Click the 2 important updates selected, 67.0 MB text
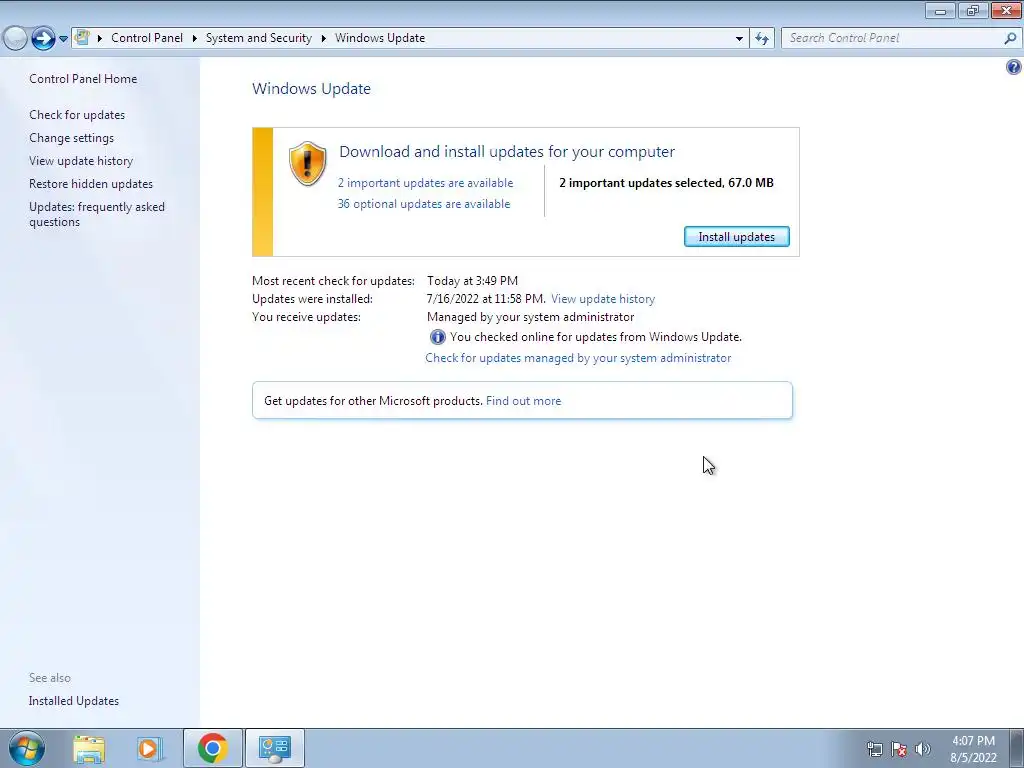1024x768 pixels. 666,183
